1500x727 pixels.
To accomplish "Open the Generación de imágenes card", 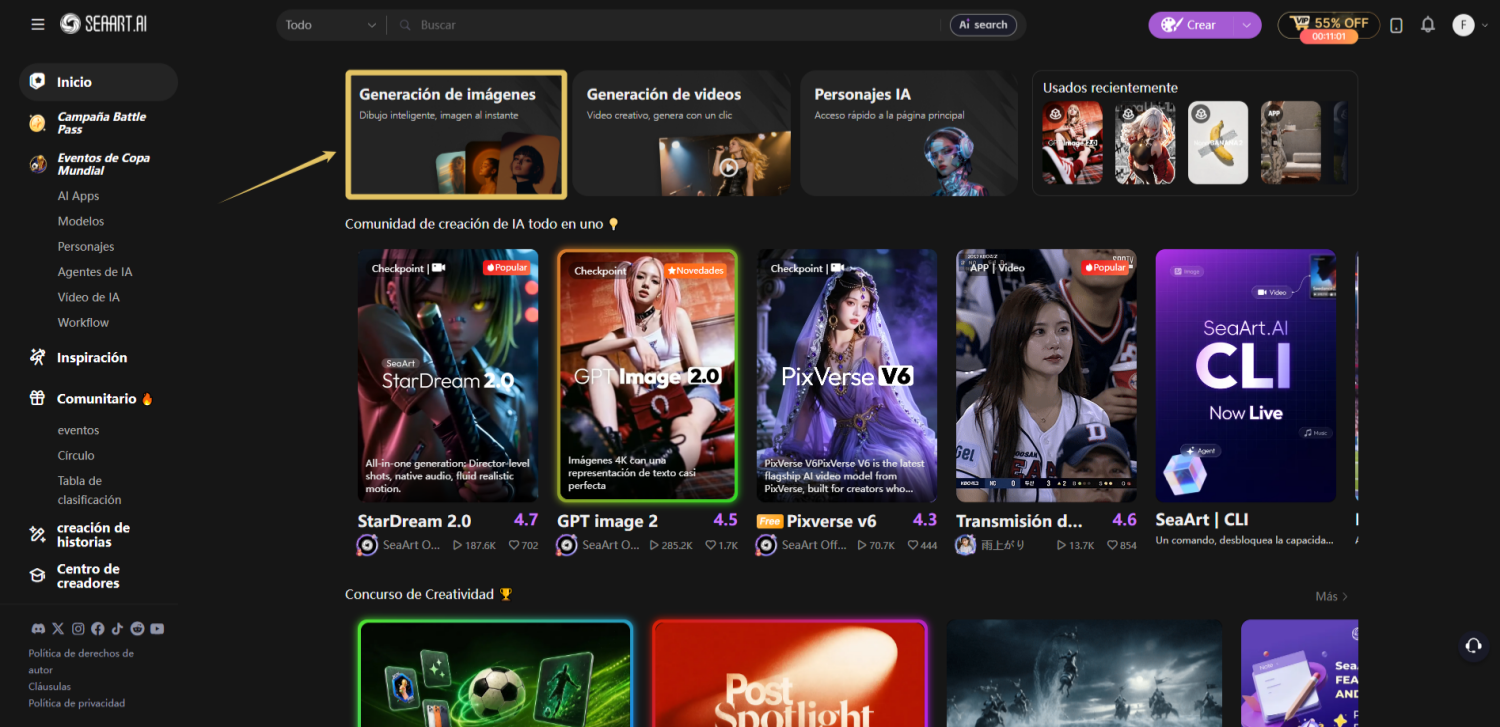I will (x=456, y=134).
